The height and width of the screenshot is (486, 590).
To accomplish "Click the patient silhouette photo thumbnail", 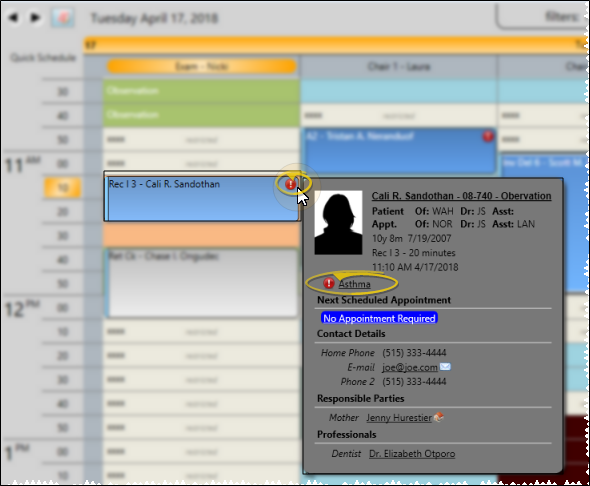I will tap(338, 223).
